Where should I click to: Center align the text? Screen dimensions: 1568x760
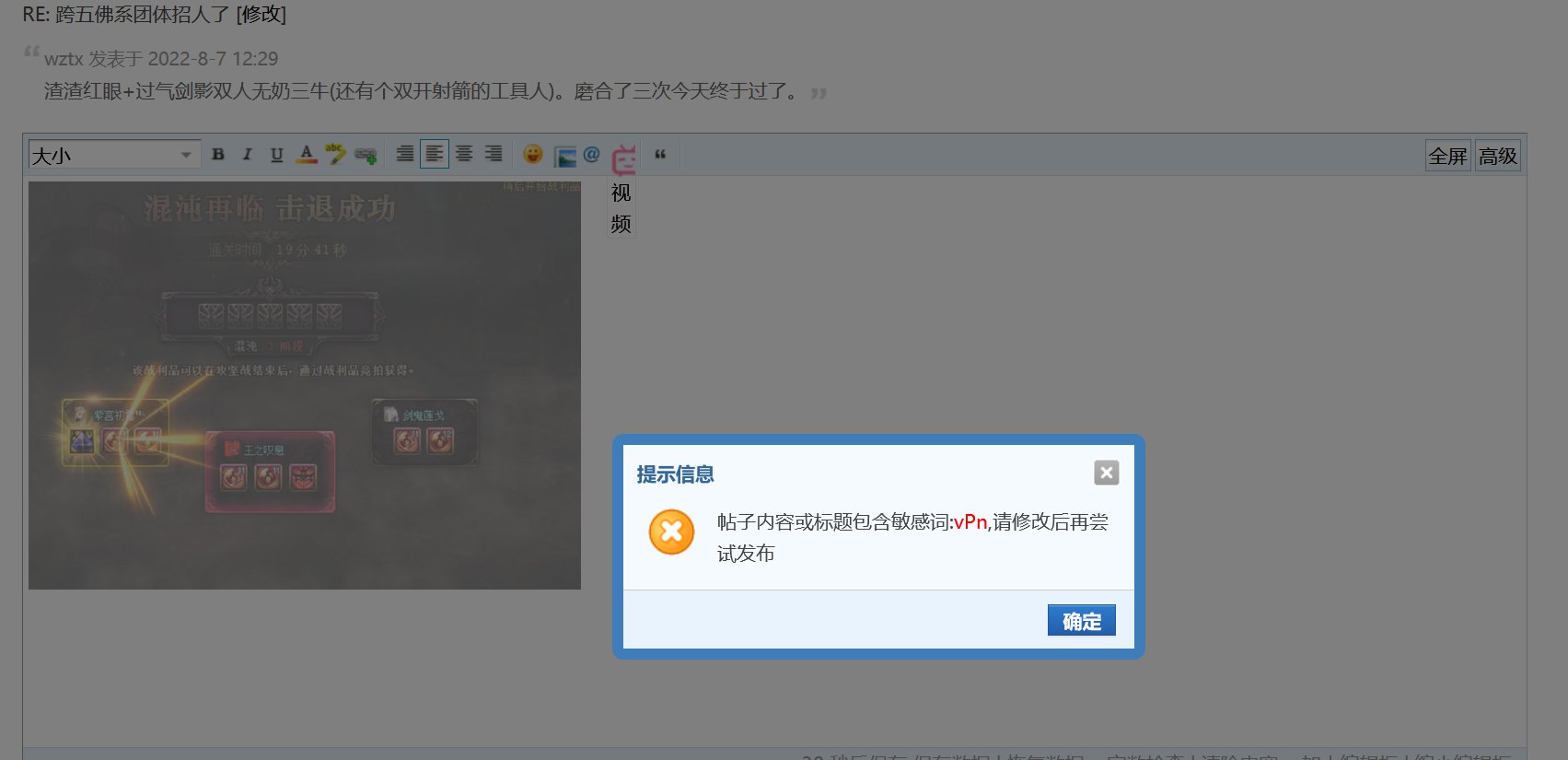point(464,154)
